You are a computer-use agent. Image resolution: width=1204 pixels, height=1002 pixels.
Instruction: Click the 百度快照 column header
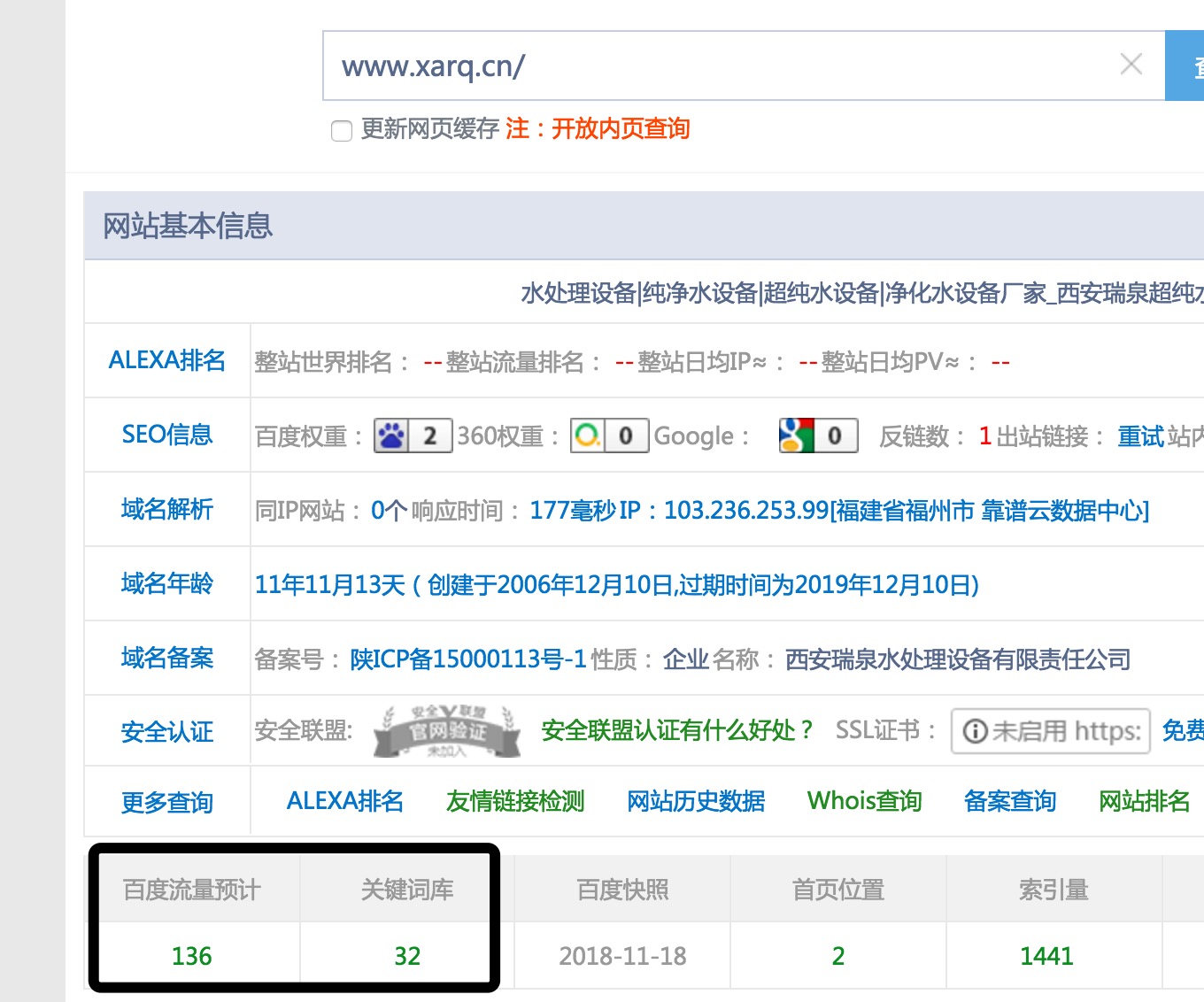[x=623, y=890]
